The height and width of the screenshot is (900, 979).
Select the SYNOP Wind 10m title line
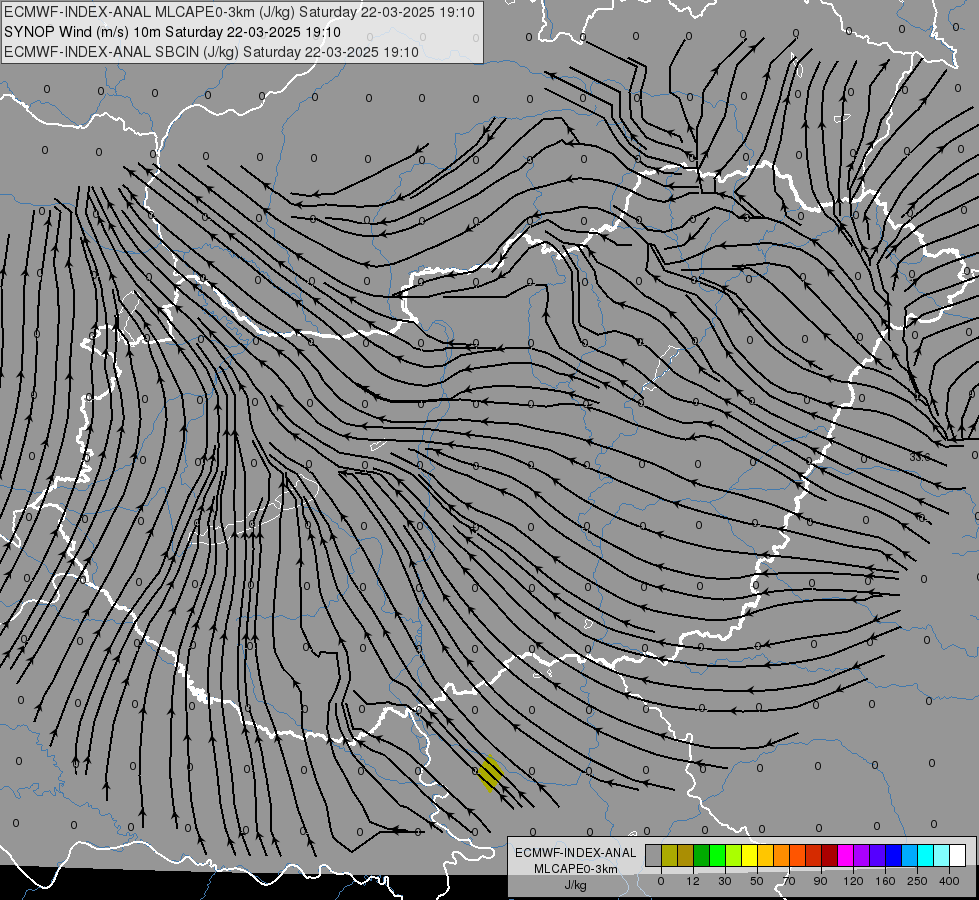point(172,32)
